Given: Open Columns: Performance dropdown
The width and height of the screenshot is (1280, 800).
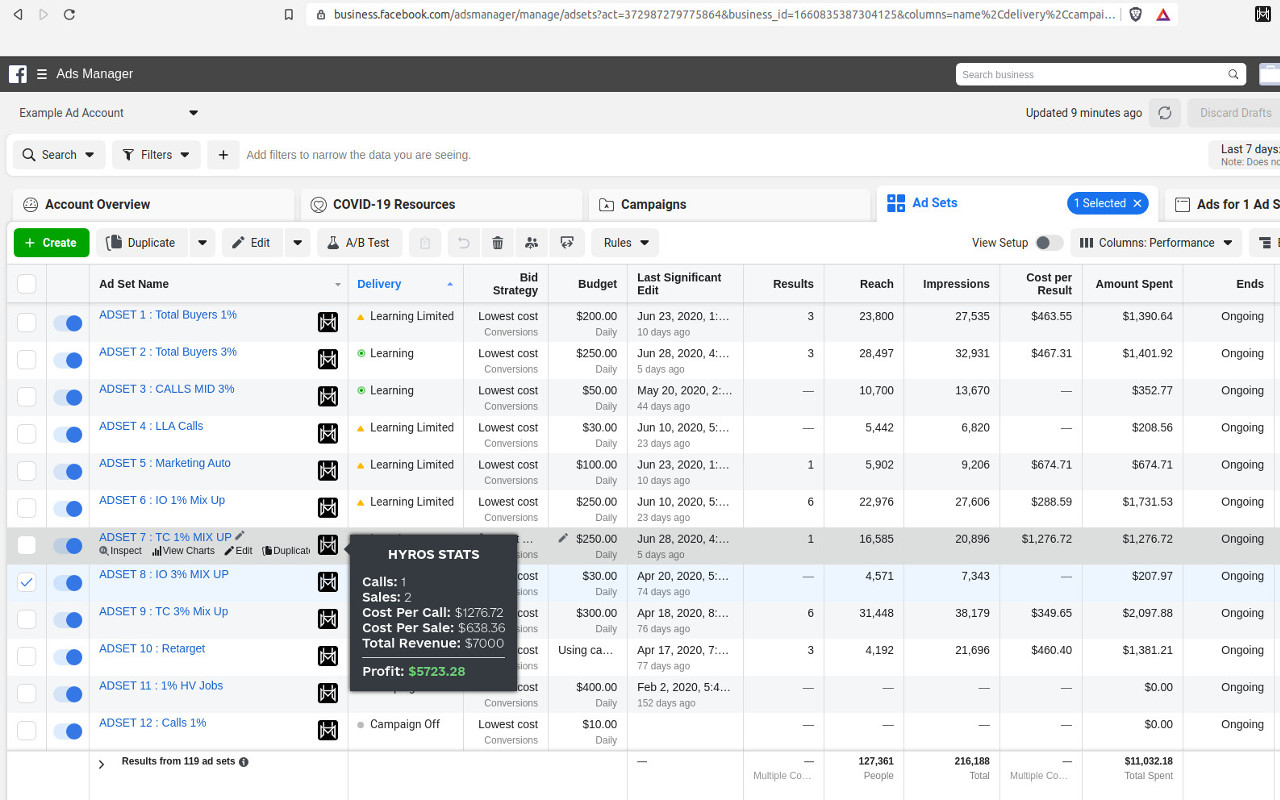Looking at the screenshot, I should pyautogui.click(x=1156, y=243).
